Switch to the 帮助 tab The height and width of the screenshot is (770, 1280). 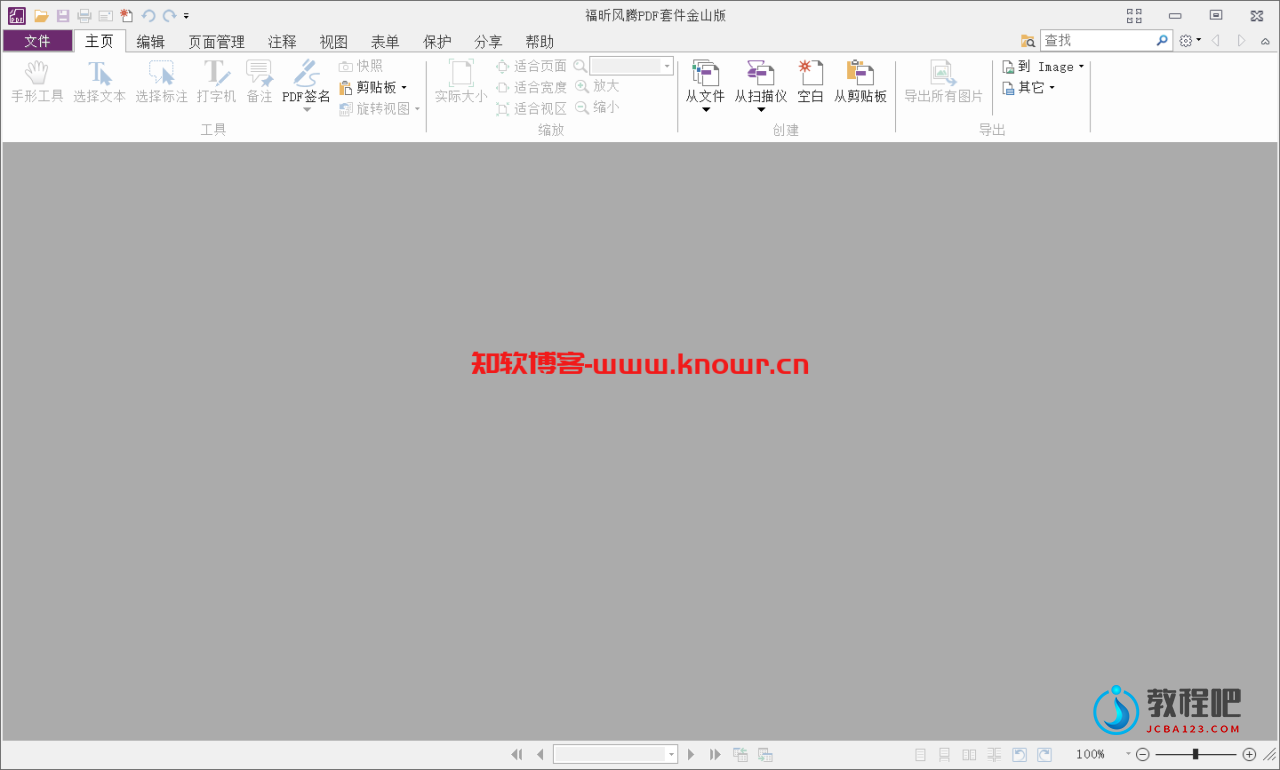point(539,41)
